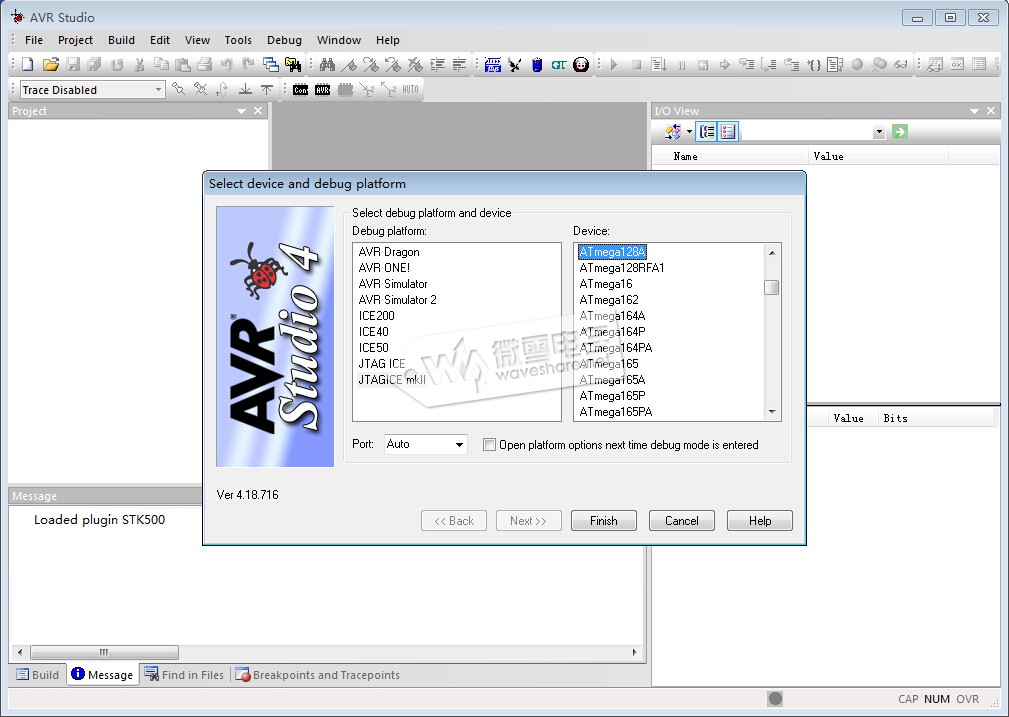Click the Cancel button in the dialog
The image size is (1009, 717).
coord(681,521)
